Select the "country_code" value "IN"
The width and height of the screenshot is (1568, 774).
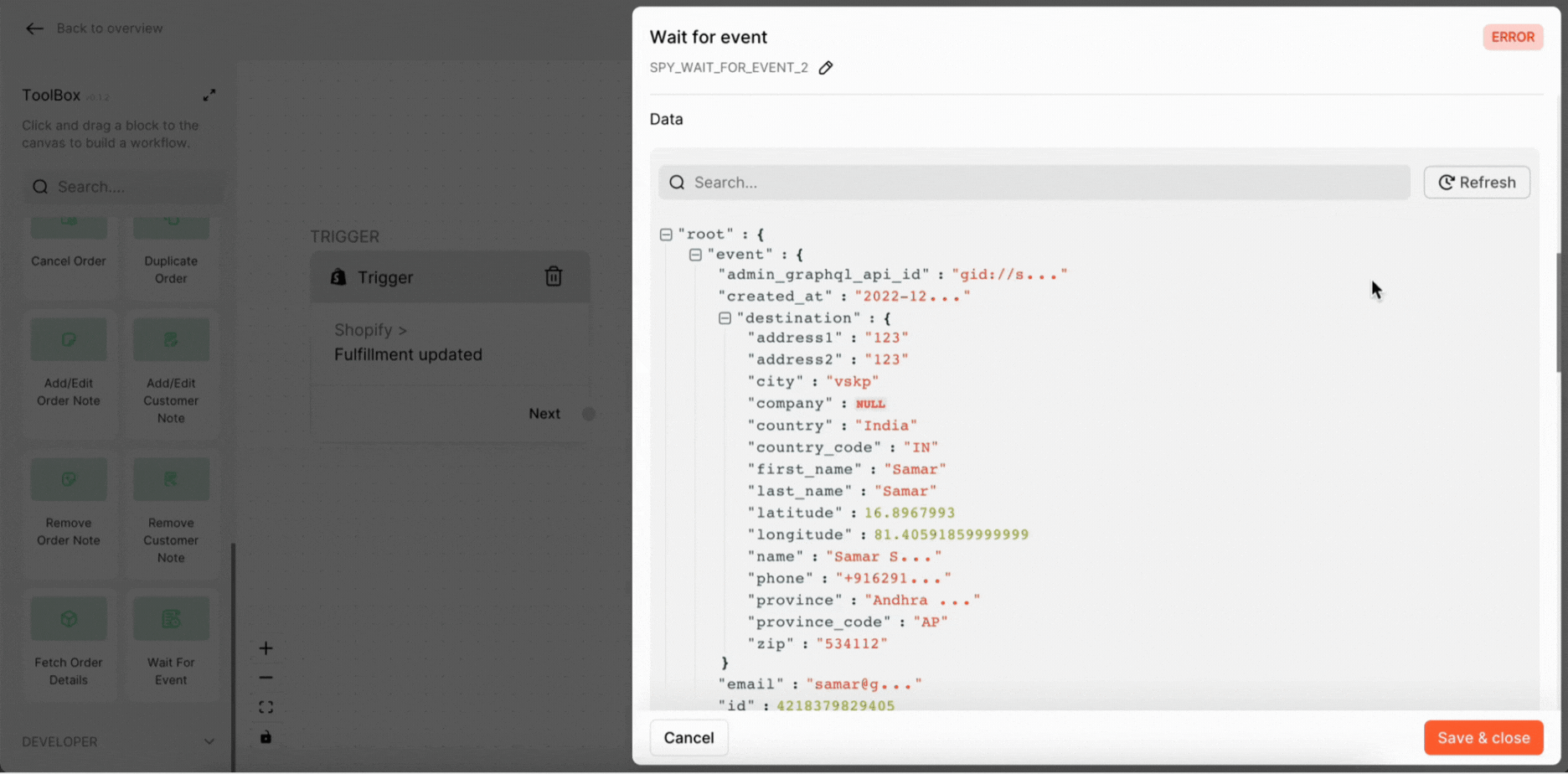(x=921, y=447)
